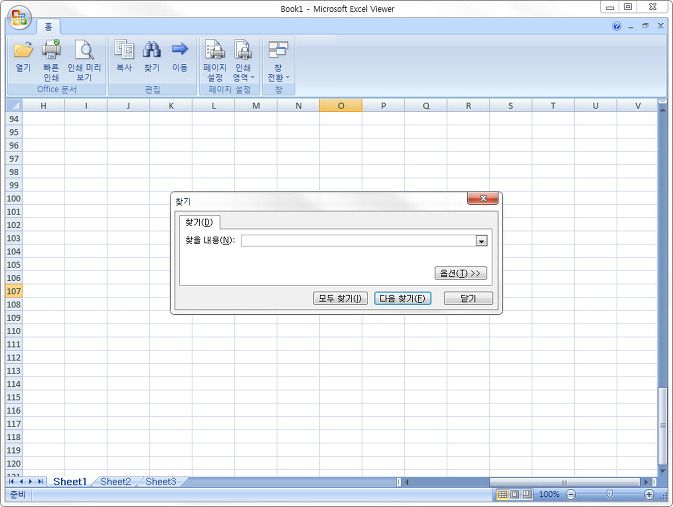This screenshot has height=507, width=673.
Task: Click the vertical scrollbar thumb
Action: [x=663, y=425]
